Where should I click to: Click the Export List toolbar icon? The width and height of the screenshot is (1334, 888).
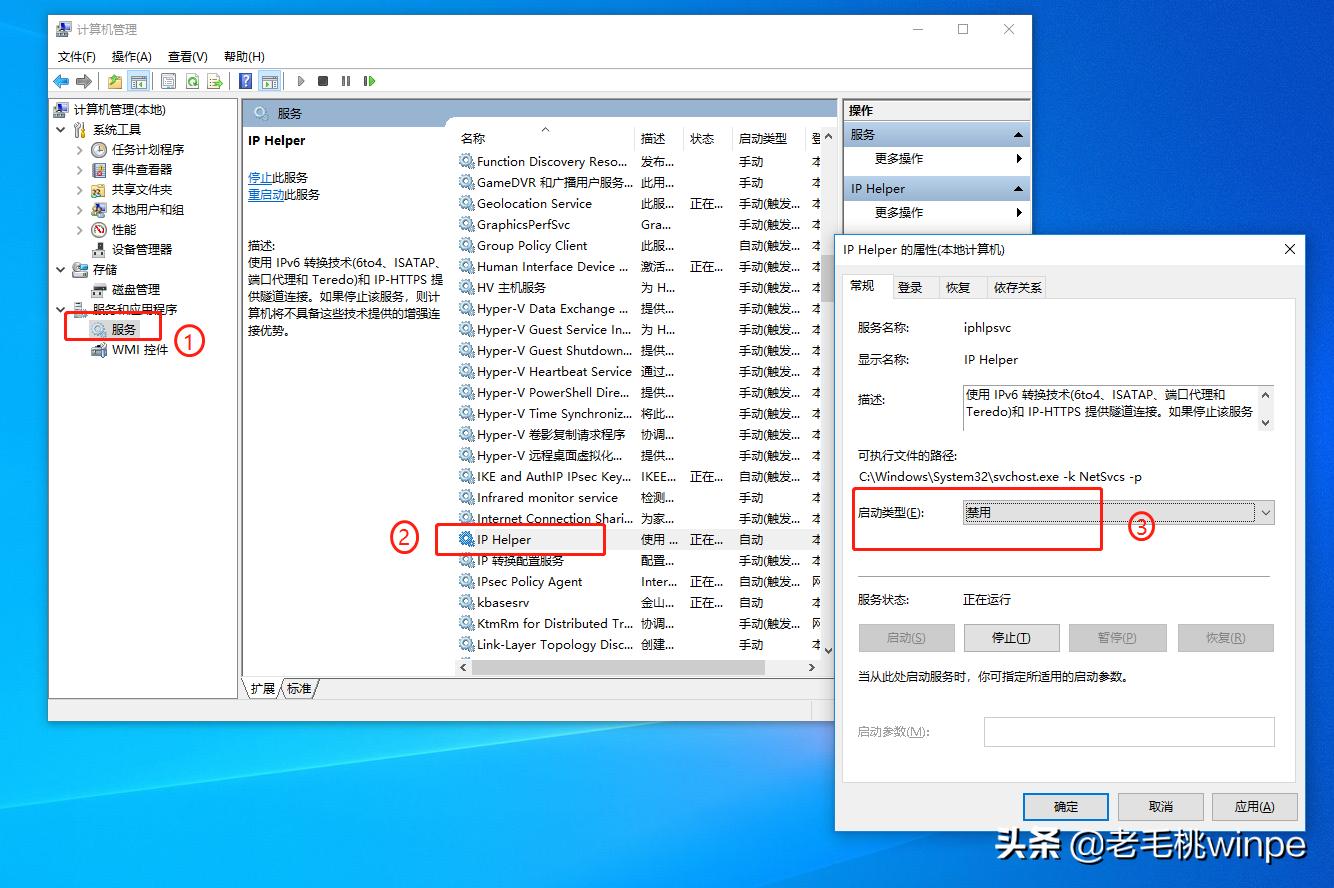click(x=216, y=81)
